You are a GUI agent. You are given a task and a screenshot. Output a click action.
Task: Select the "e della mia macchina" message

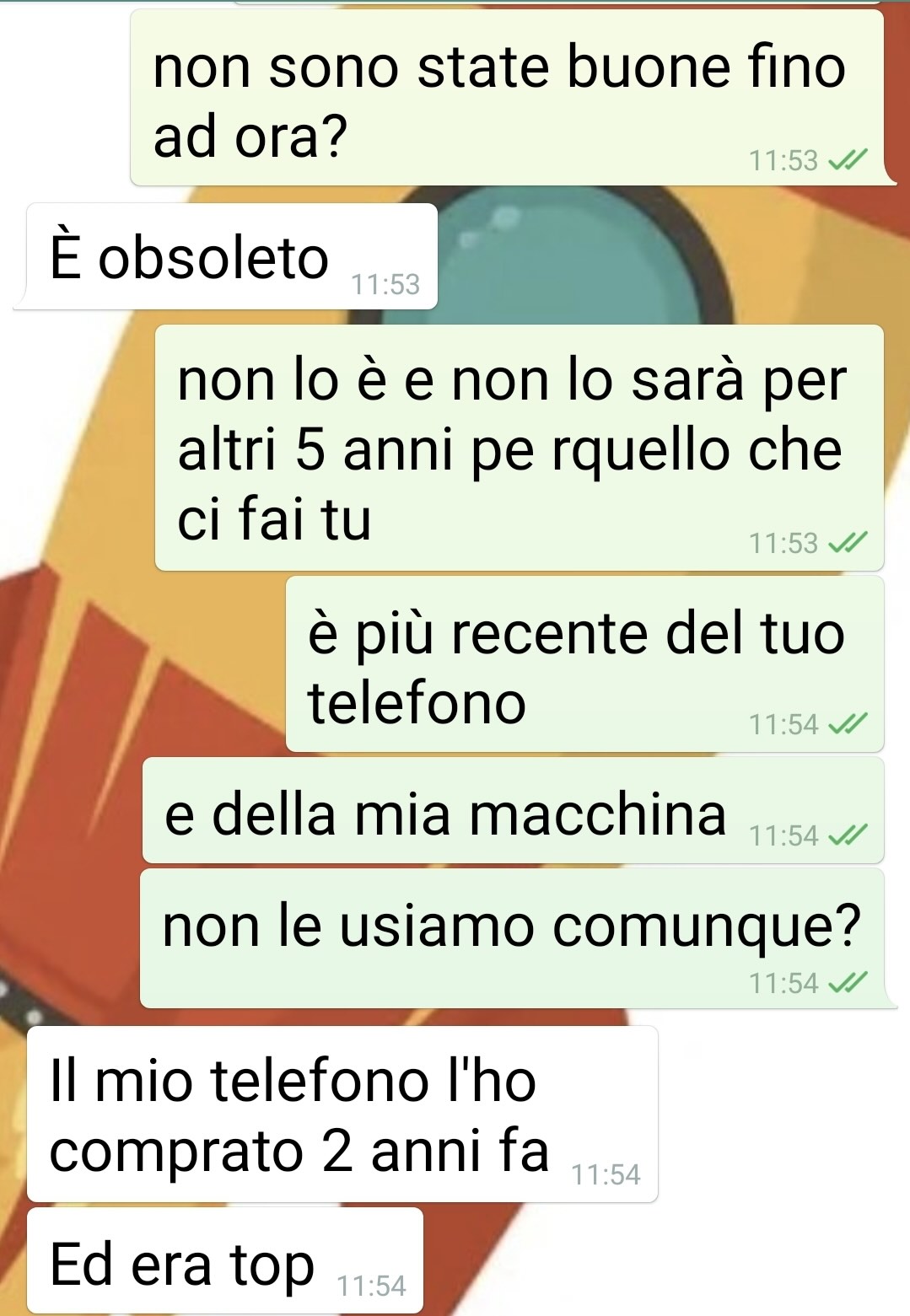[513, 811]
